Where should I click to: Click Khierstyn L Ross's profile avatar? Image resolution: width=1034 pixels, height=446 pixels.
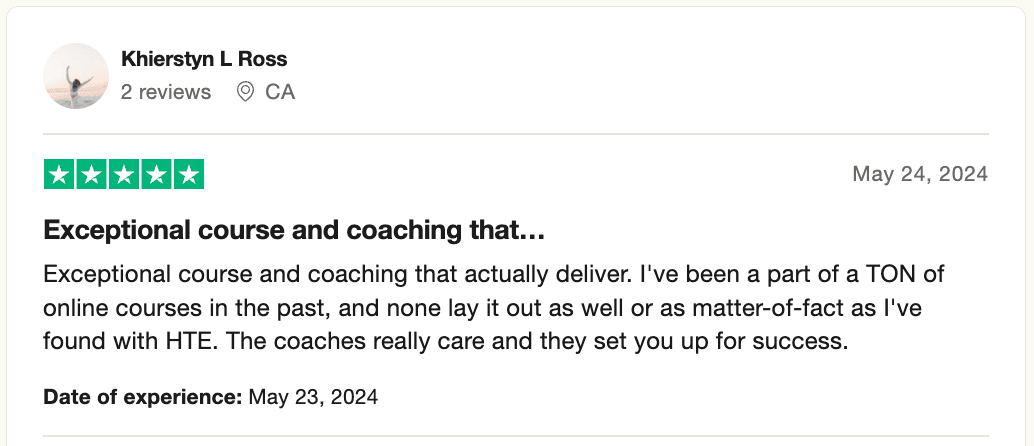click(76, 76)
